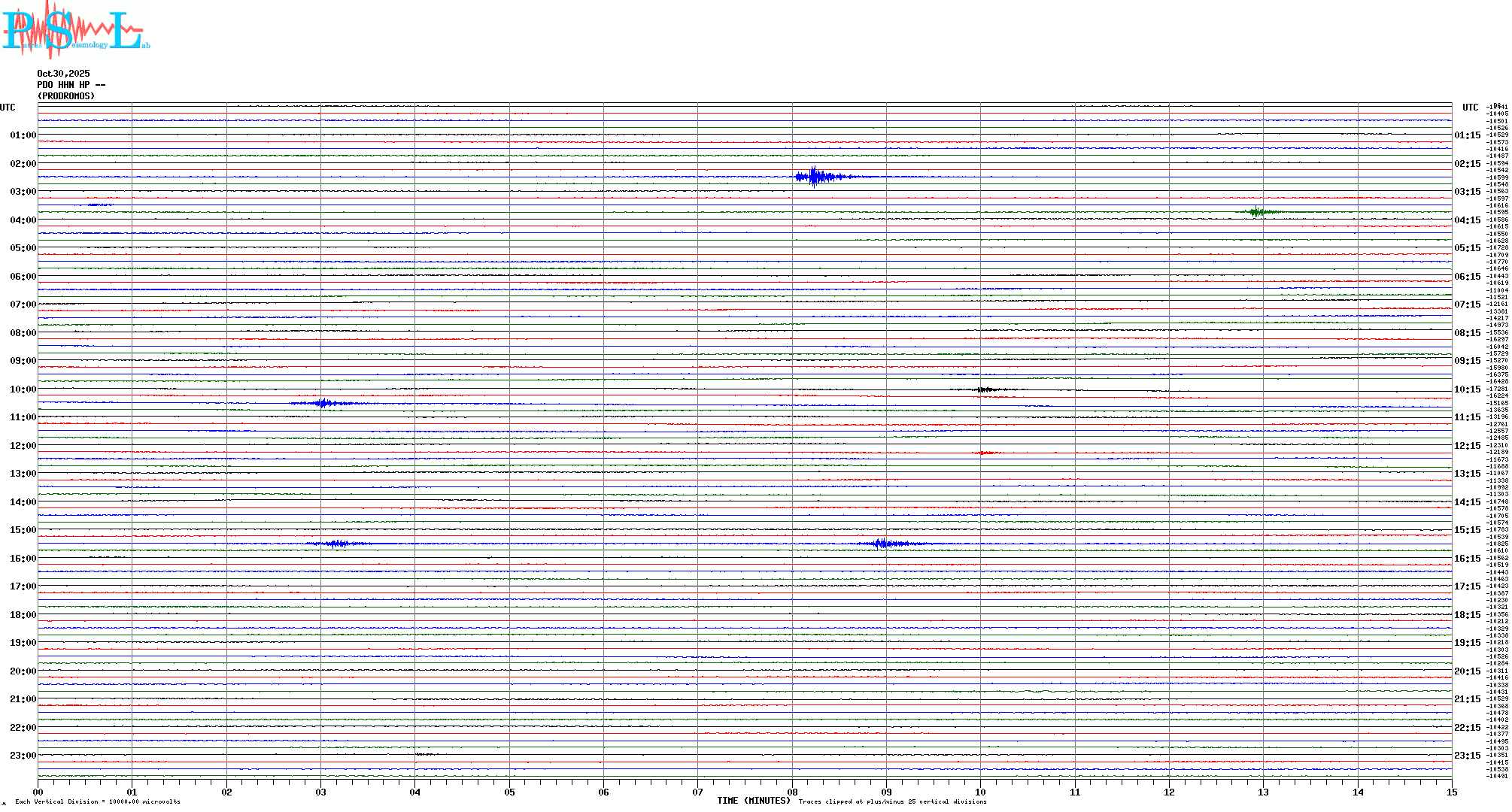
Task: Click the 06:15 label on the right axis
Action: (x=1467, y=277)
